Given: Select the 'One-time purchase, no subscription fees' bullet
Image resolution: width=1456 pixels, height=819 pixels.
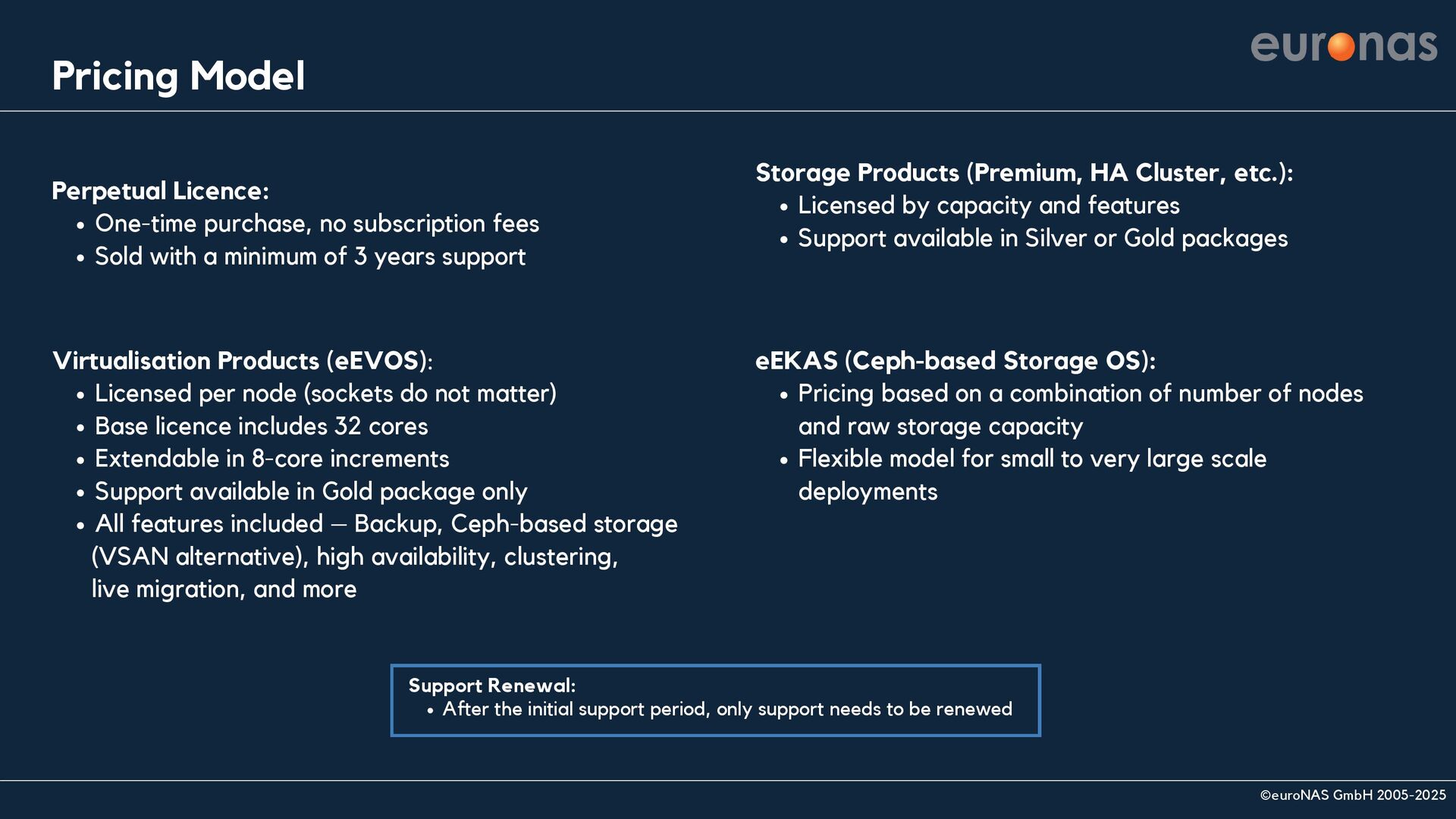Looking at the screenshot, I should (x=317, y=224).
